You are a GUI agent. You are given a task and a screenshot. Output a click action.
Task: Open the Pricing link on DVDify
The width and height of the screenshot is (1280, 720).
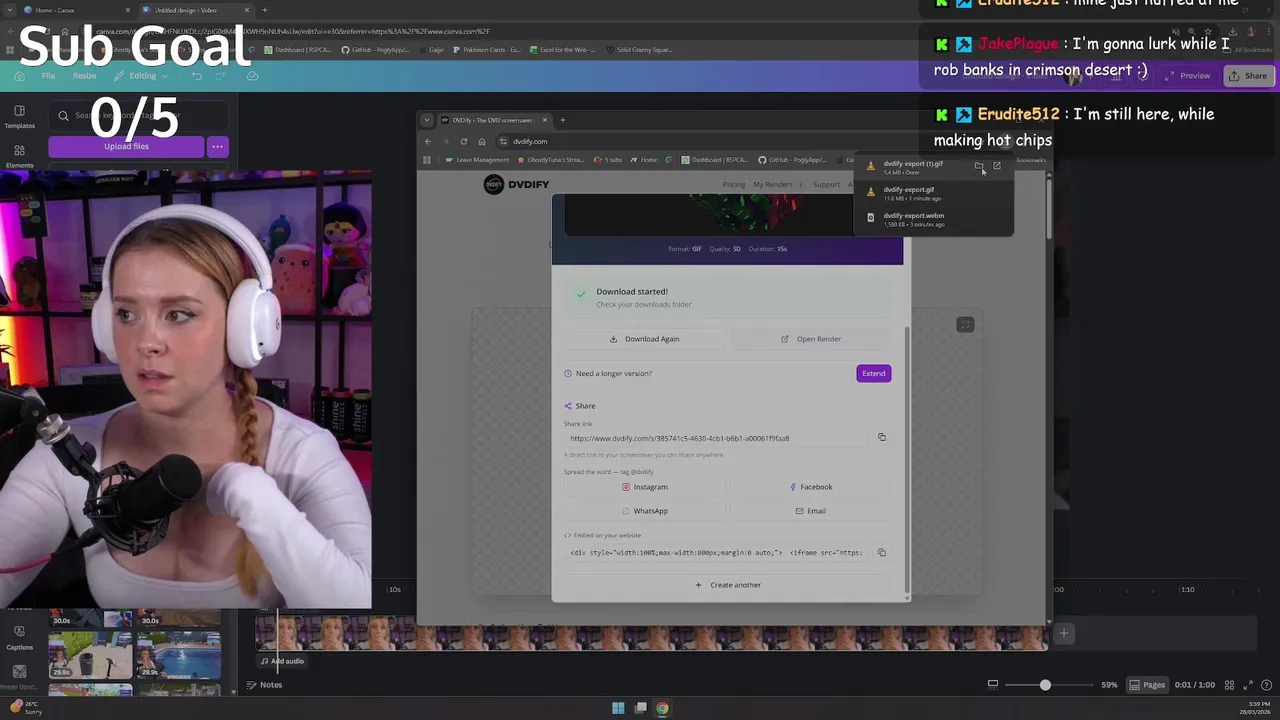coord(733,184)
